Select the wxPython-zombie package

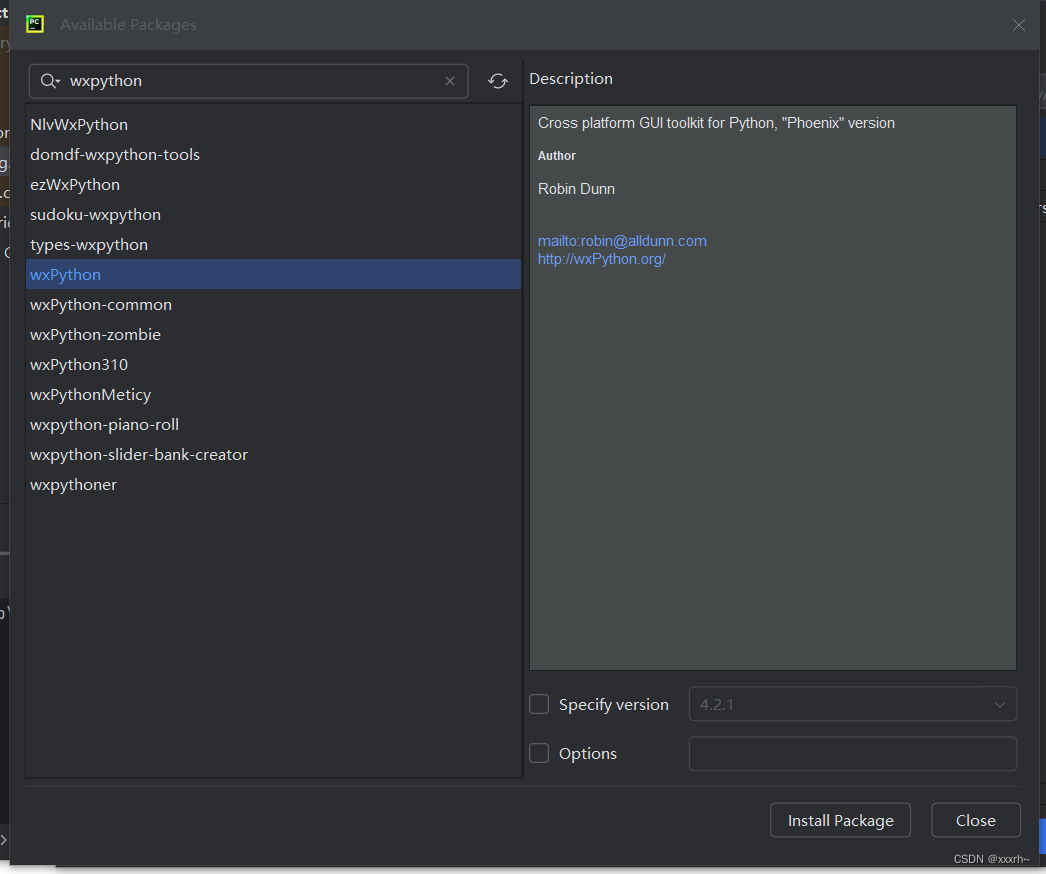click(x=95, y=334)
